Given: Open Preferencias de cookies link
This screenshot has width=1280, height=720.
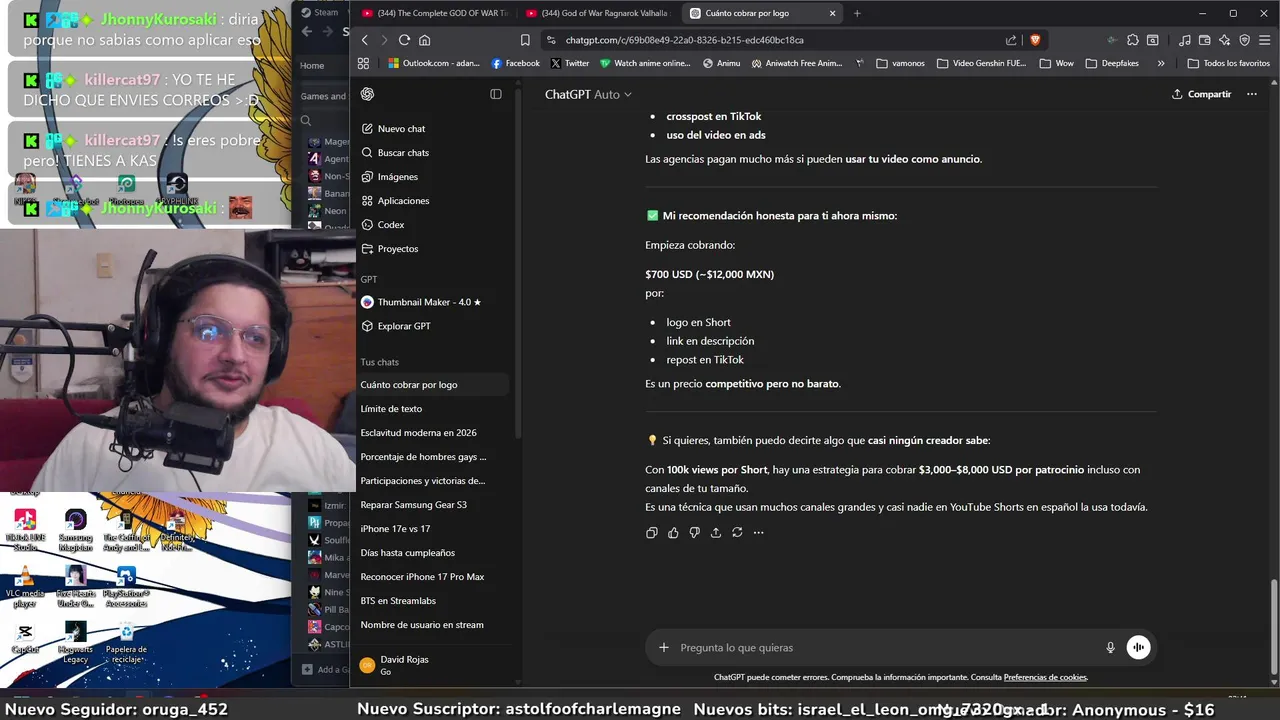Looking at the screenshot, I should tap(1045, 677).
